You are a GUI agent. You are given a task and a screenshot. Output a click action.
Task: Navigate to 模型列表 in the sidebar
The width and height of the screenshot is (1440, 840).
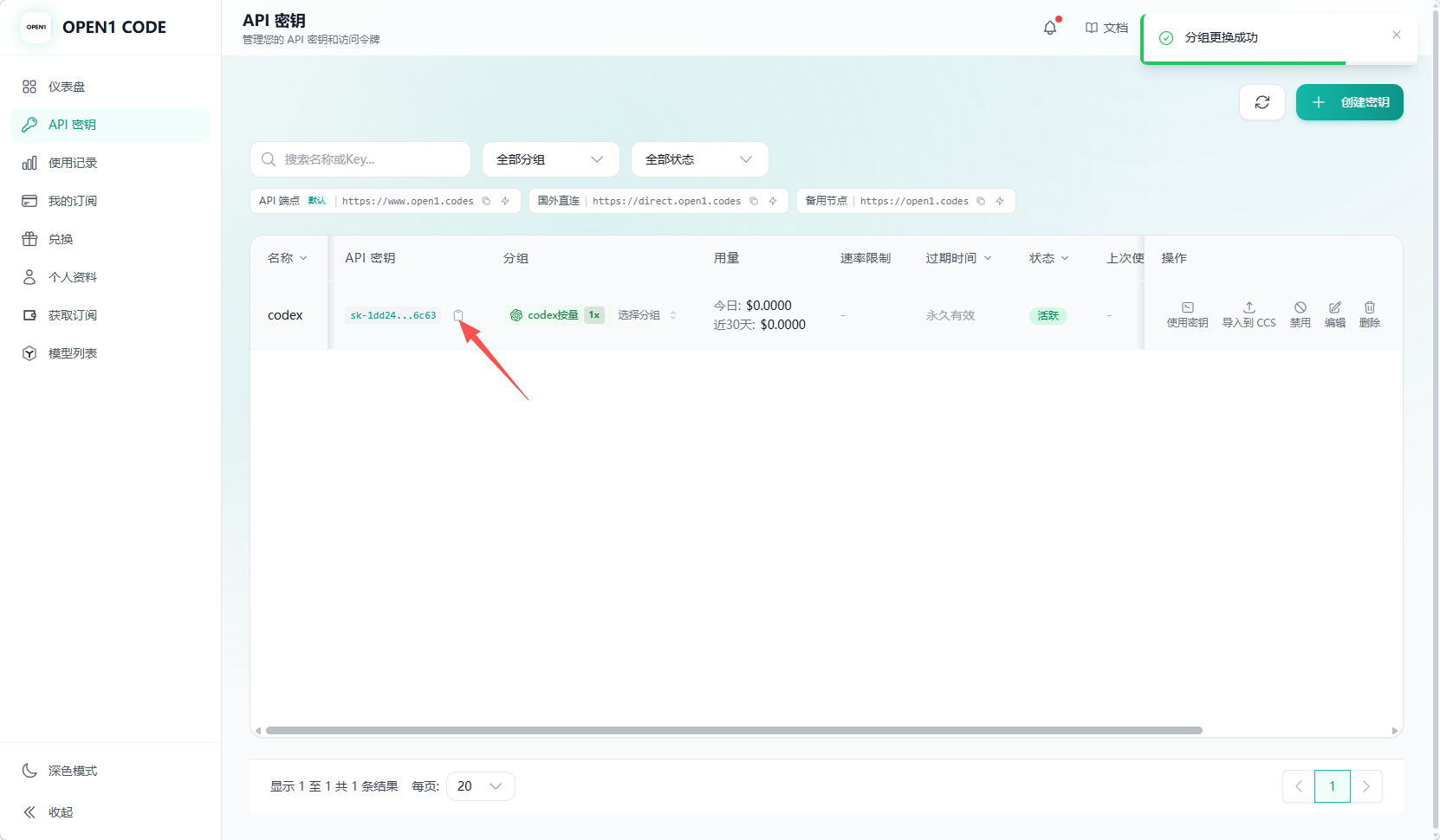[73, 352]
